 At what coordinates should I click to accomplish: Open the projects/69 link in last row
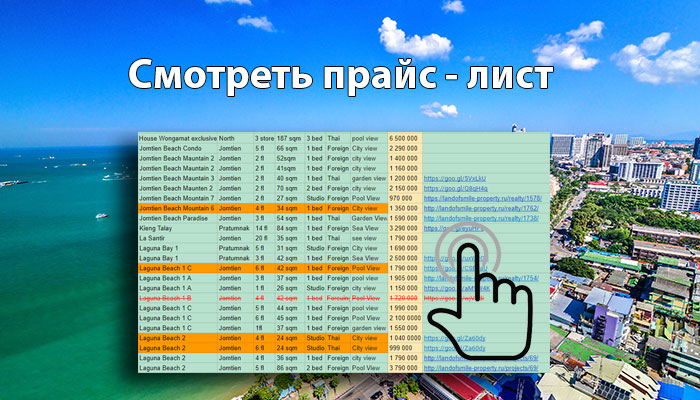[481, 367]
